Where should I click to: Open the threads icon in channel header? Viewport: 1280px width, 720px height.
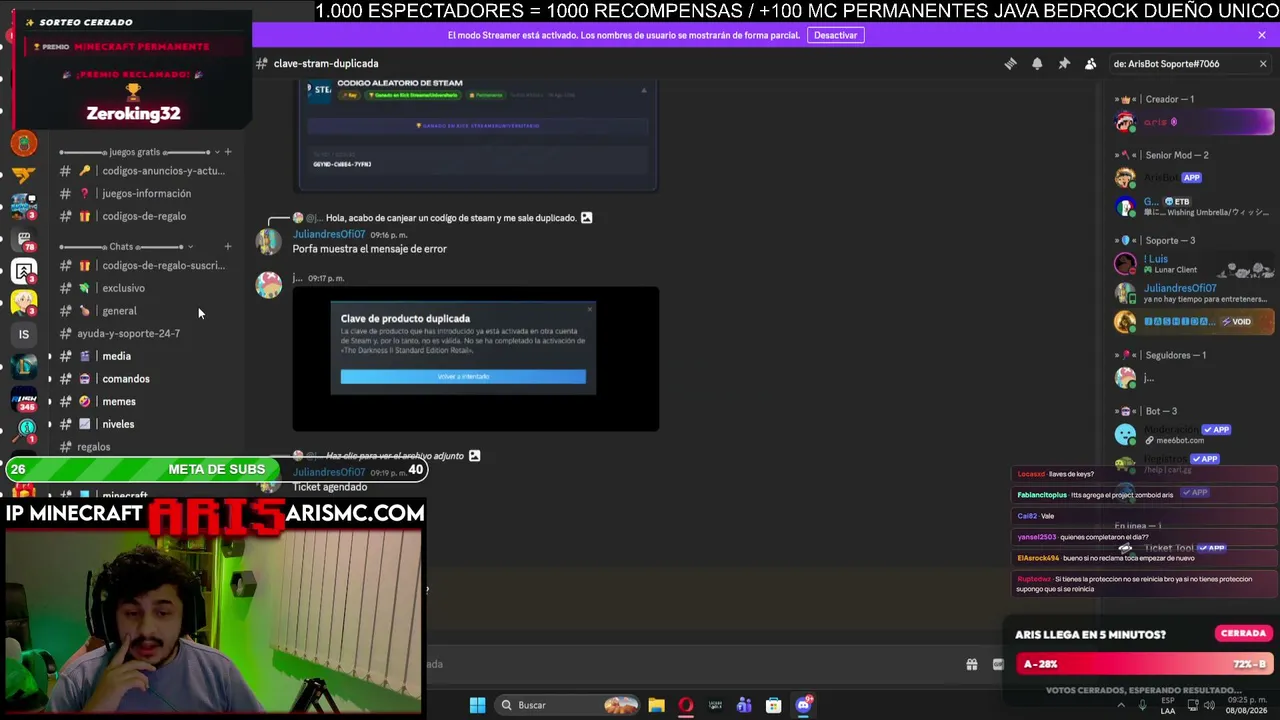pos(1010,64)
